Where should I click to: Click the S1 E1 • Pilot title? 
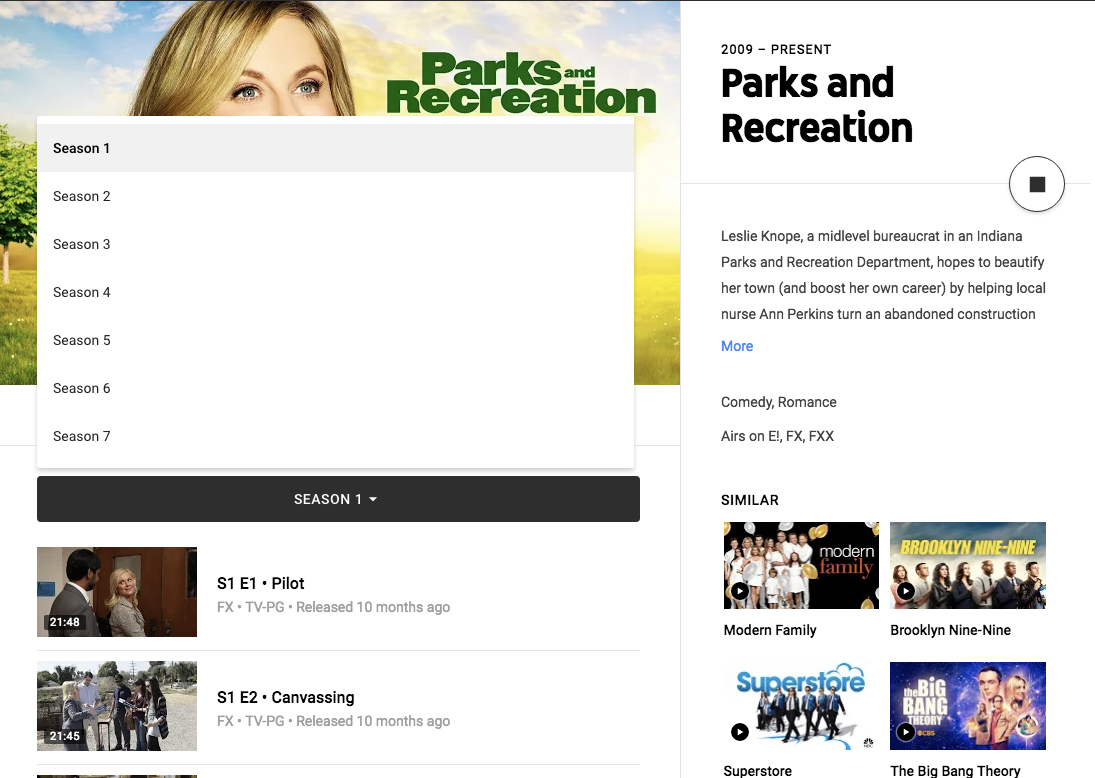tap(260, 583)
